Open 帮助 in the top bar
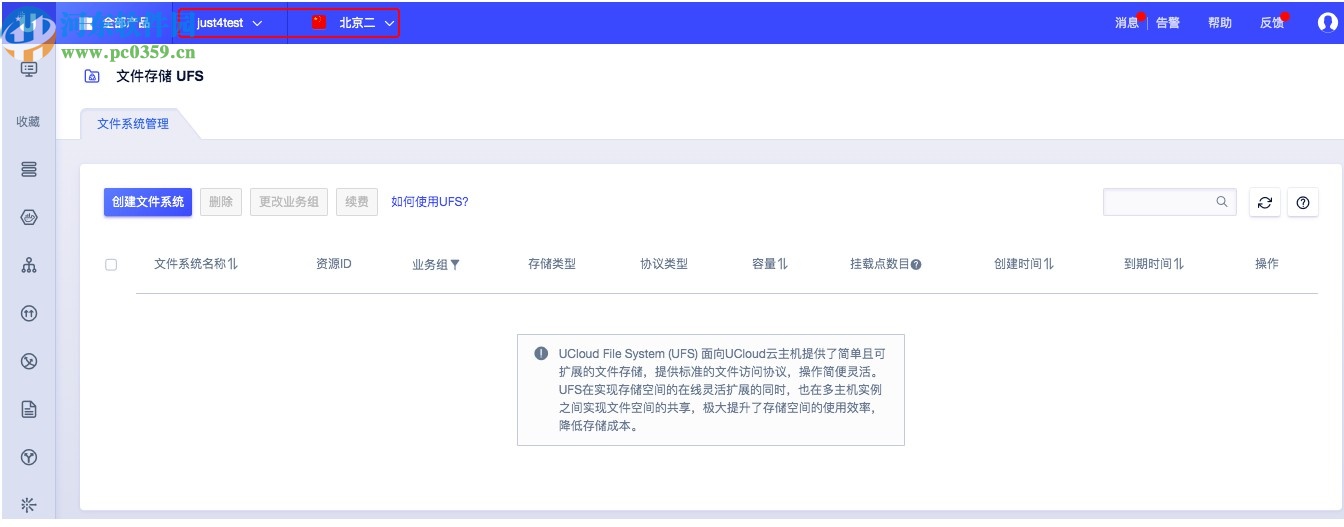1344x527 pixels. 1220,22
